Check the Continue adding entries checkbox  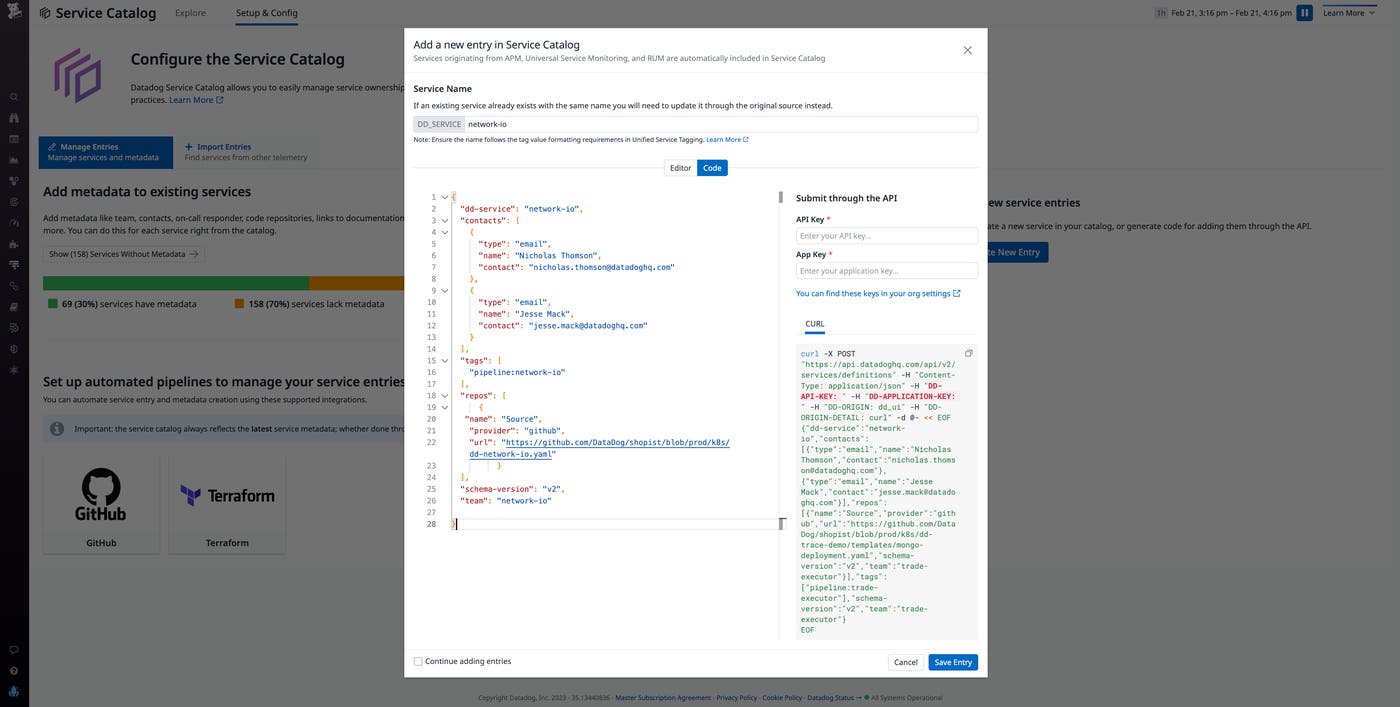click(x=418, y=661)
